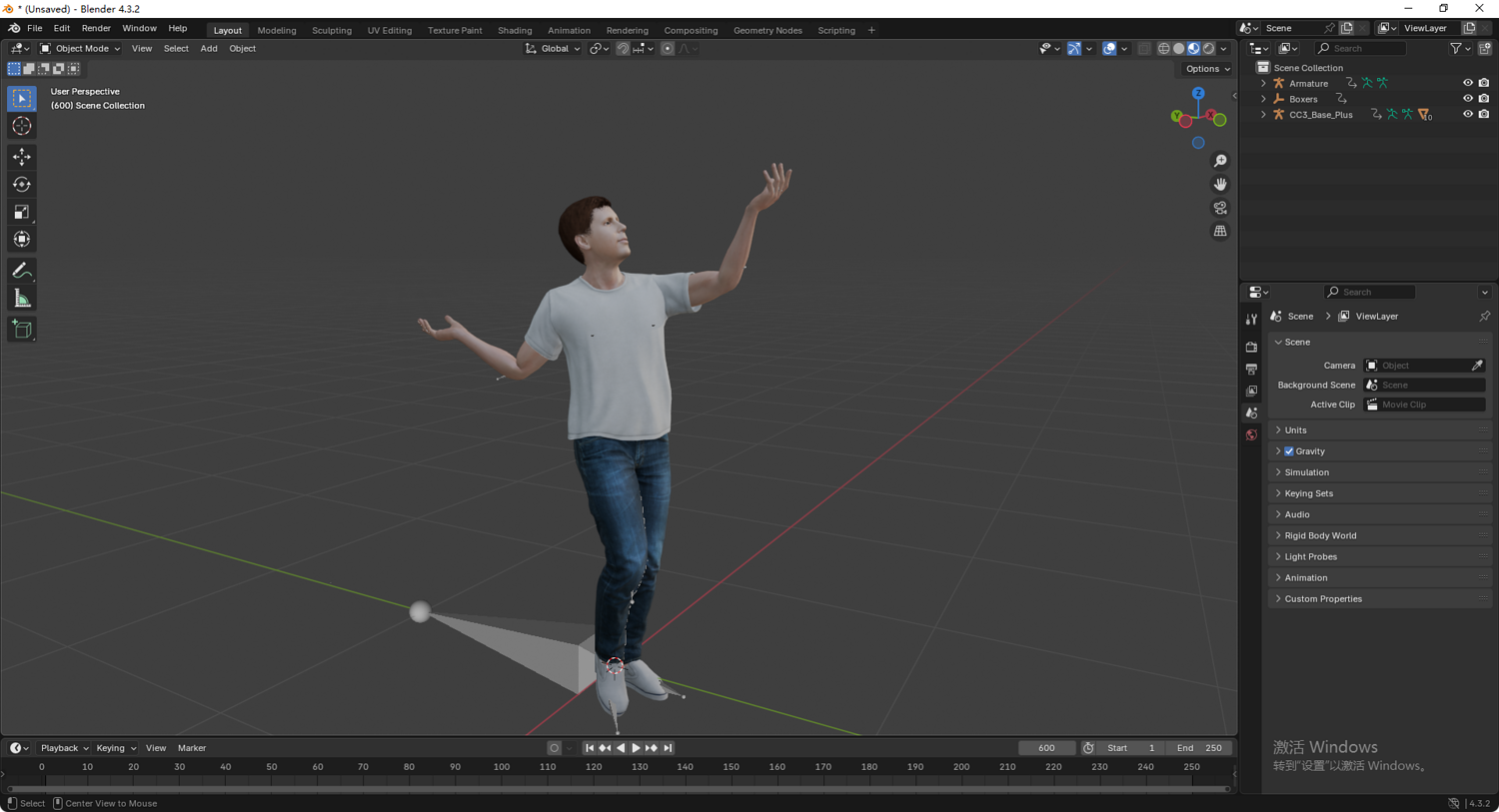Hide CC3_Base_Plus in viewport

coord(1468,115)
